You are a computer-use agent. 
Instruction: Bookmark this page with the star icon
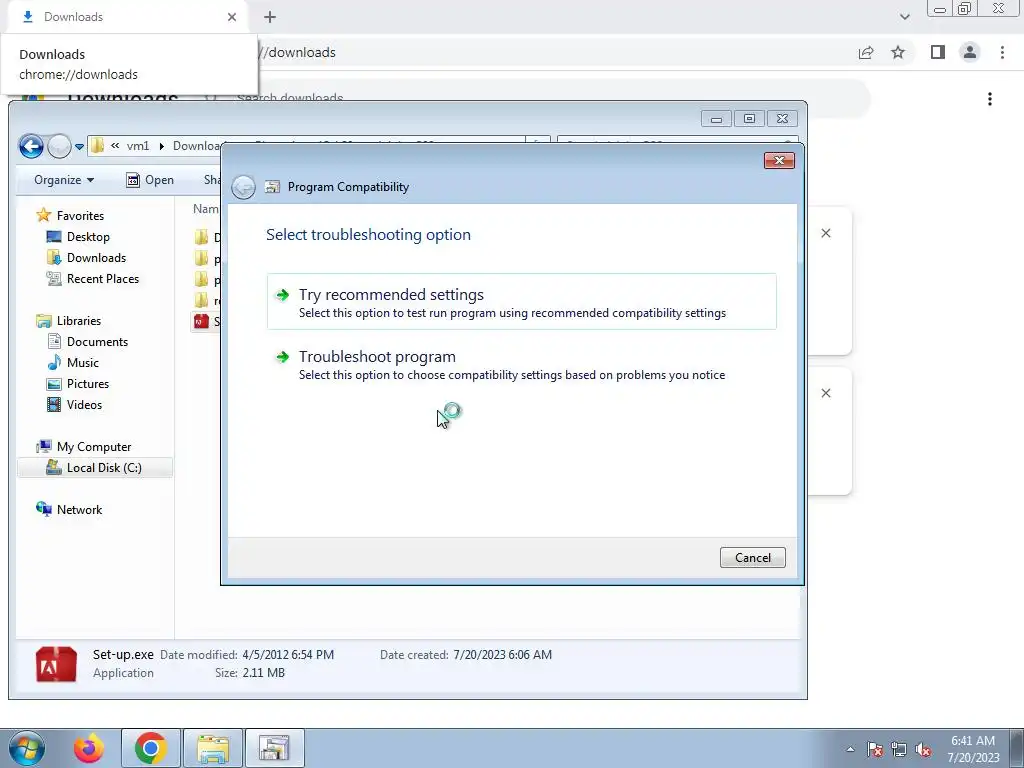point(898,52)
